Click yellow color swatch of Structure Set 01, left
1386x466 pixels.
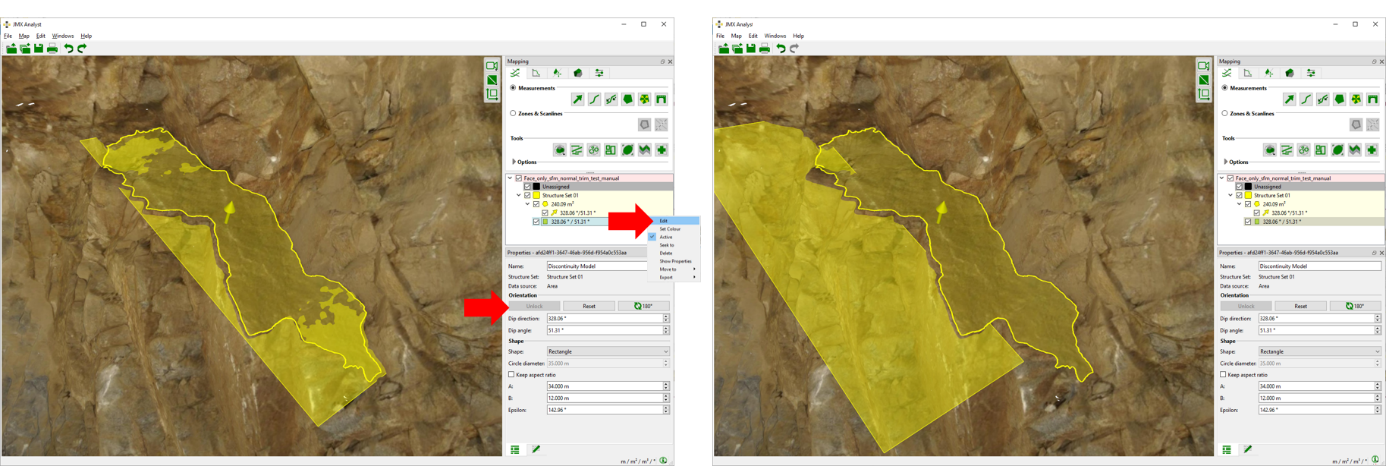pos(536,195)
